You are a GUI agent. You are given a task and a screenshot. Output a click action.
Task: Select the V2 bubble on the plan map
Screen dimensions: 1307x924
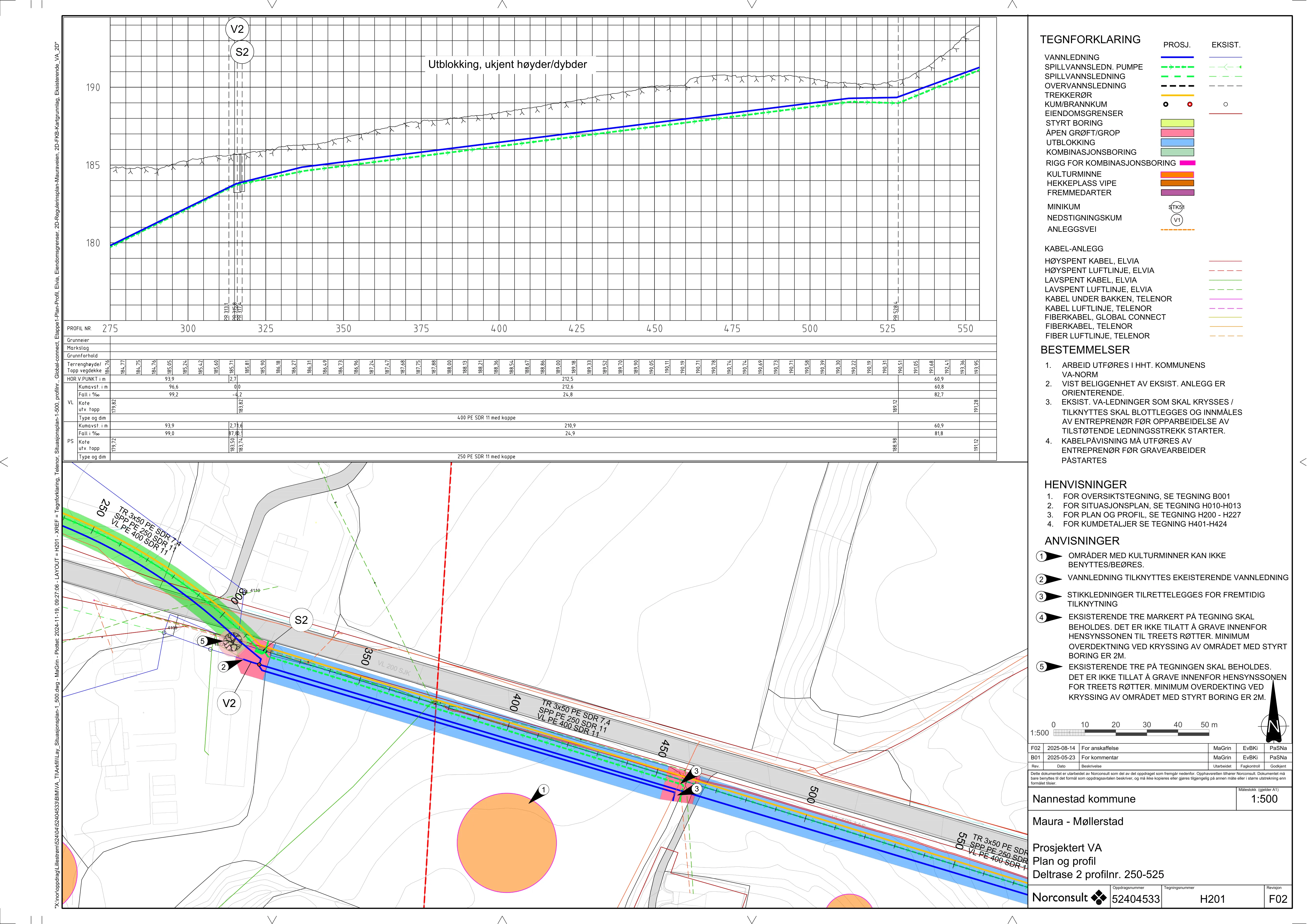point(229,703)
